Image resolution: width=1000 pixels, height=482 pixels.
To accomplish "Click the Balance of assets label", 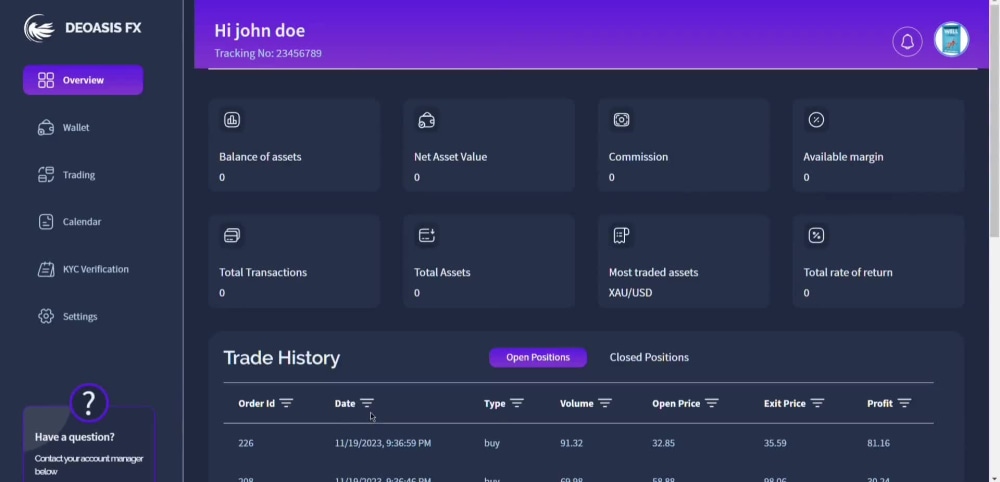I will [260, 157].
